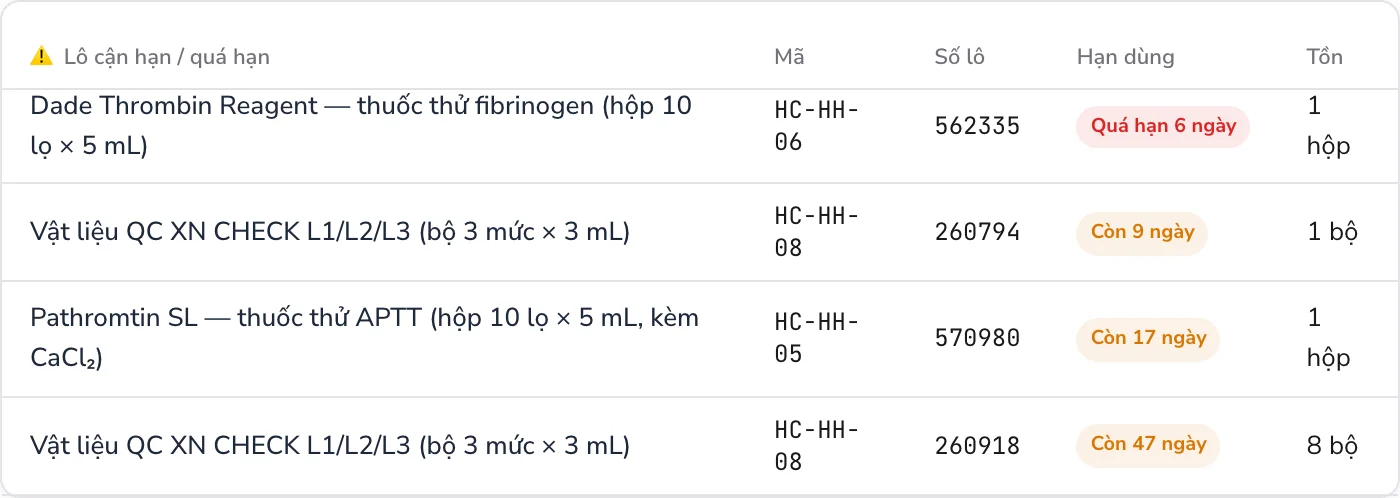Select the Pathromtin SL APTT reagent row
This screenshot has height=498, width=1400.
(x=700, y=339)
